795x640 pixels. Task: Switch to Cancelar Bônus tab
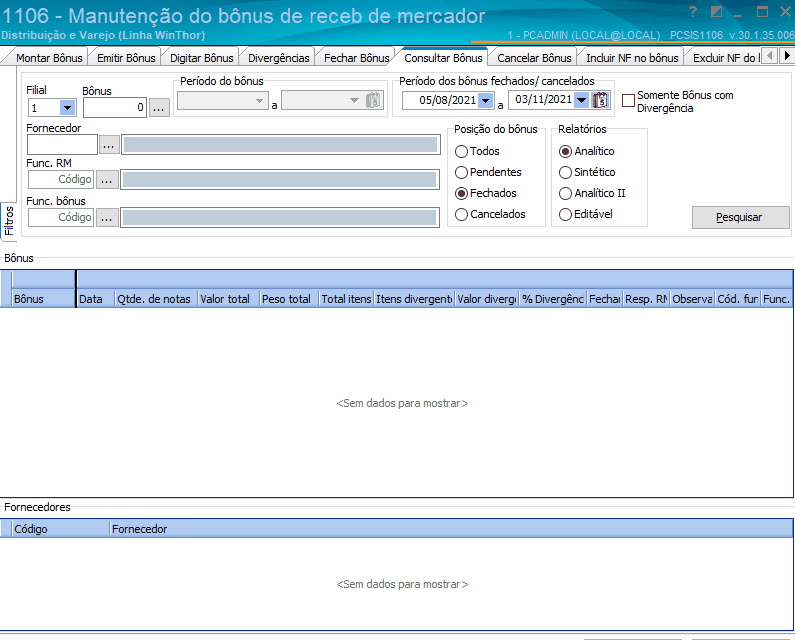pos(534,58)
